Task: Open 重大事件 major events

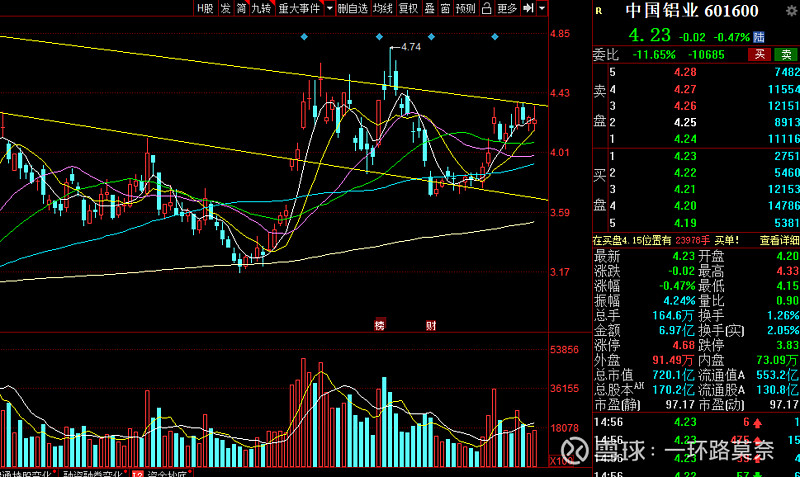Action: coord(299,8)
